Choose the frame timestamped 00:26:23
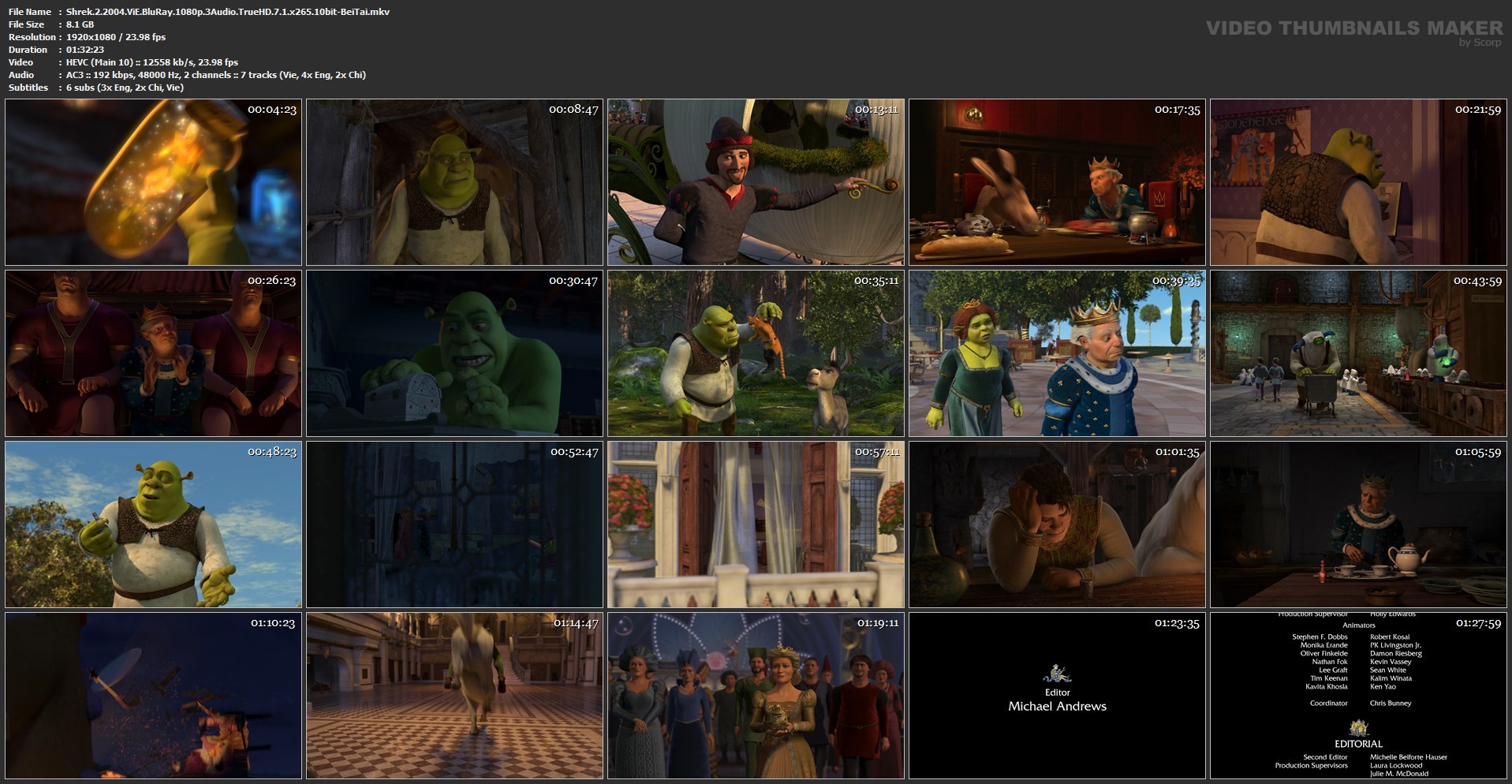1512x784 pixels. [153, 353]
